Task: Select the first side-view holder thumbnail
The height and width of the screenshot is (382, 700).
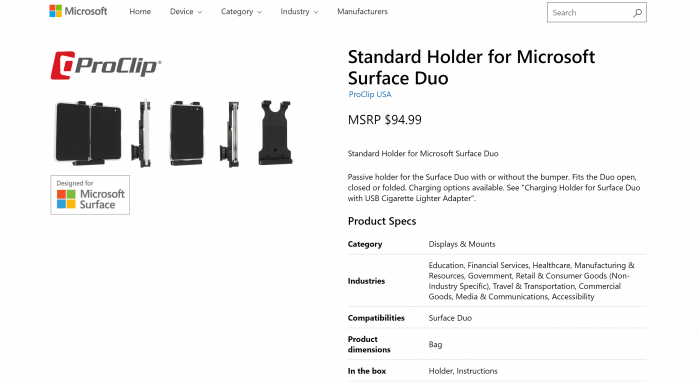Action: click(141, 133)
